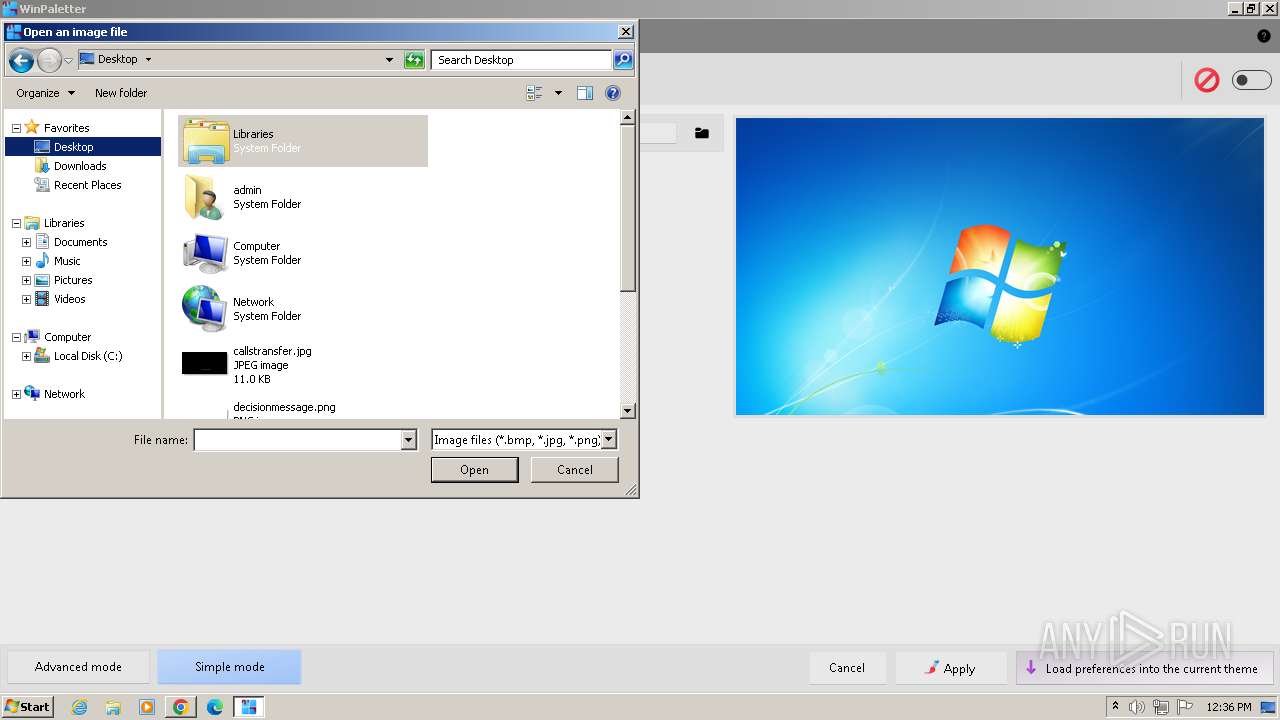This screenshot has width=1280, height=720.
Task: Select Local Disk (C:) in the tree
Action: 88,356
